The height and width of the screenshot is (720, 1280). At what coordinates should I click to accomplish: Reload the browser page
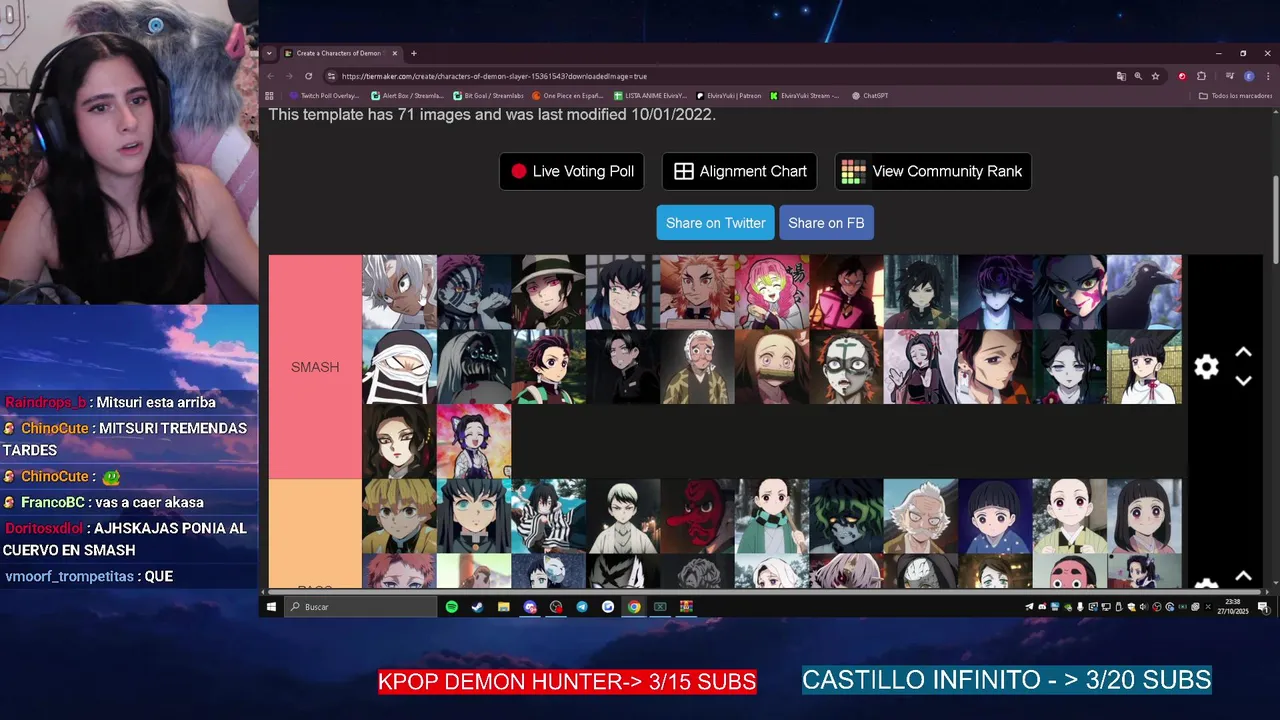309,76
